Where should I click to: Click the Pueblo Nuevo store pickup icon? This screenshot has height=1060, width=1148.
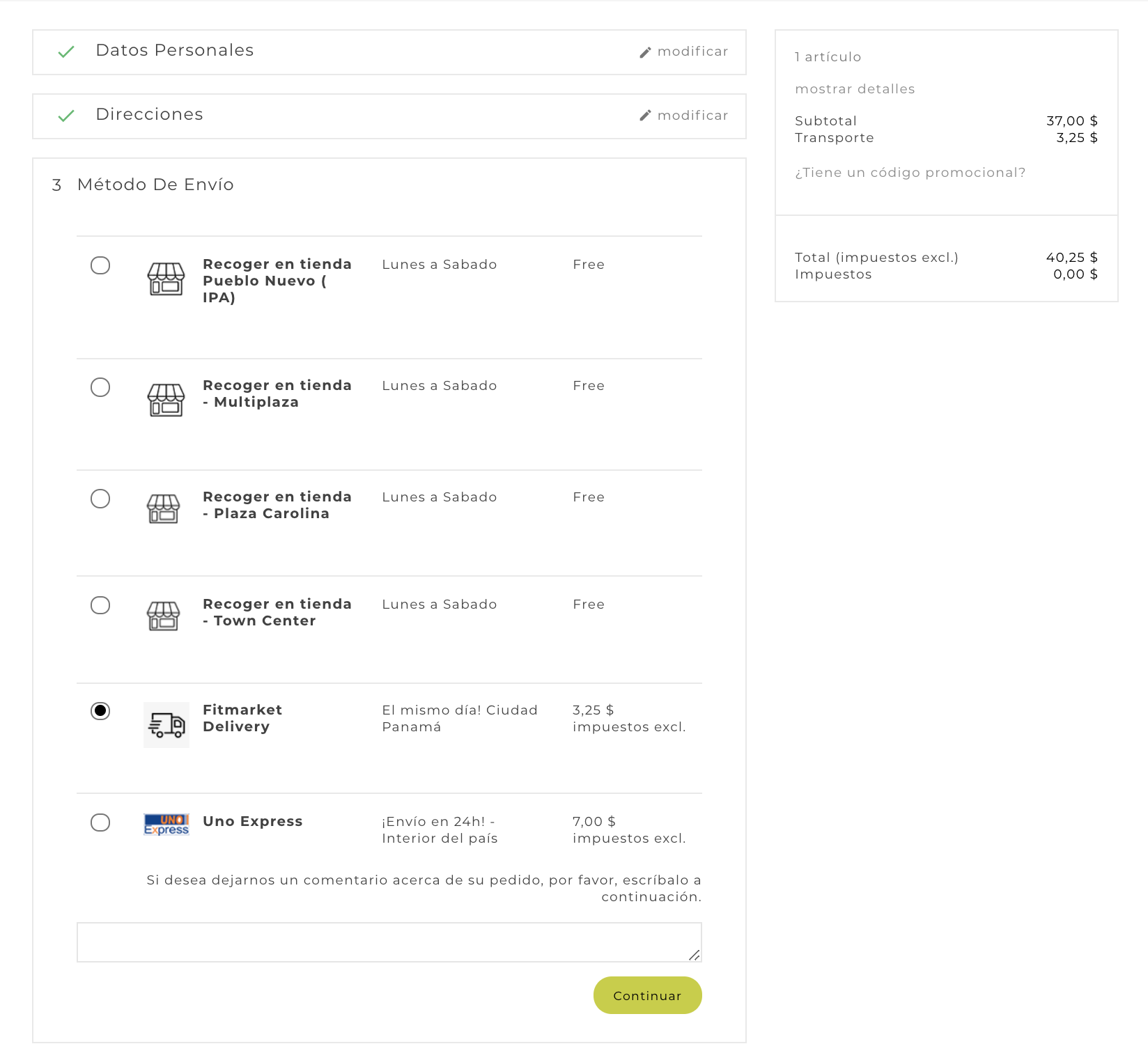166,279
